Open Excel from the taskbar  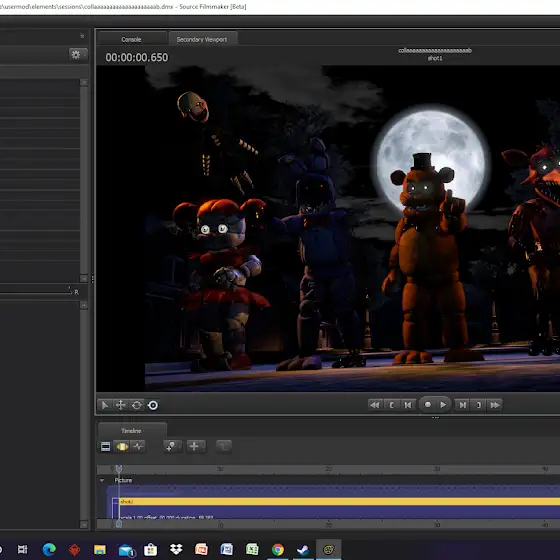[252, 549]
